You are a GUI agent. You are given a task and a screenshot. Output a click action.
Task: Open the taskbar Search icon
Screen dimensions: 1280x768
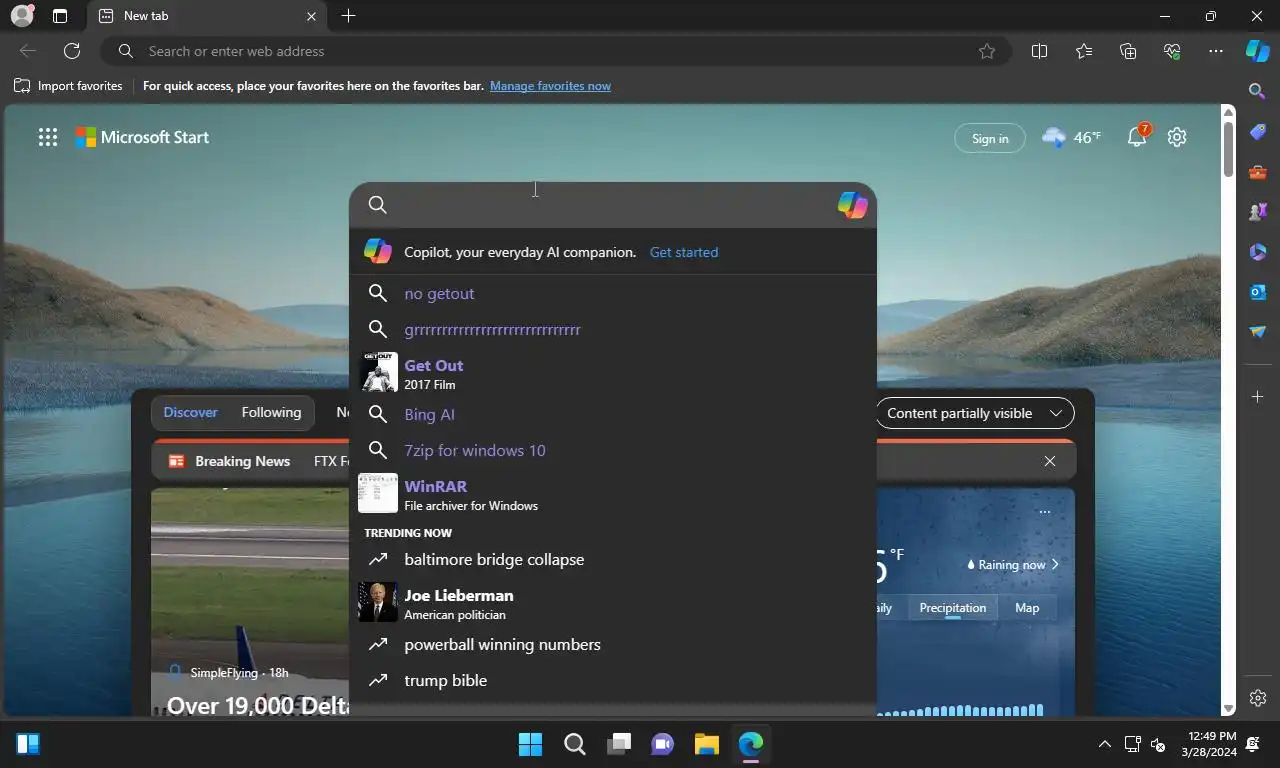click(x=575, y=744)
